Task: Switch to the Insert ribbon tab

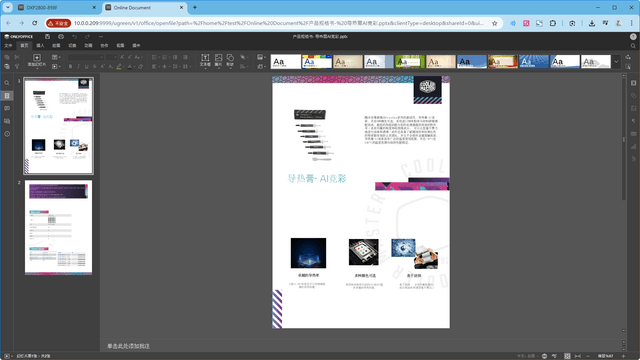Action: 40,46
